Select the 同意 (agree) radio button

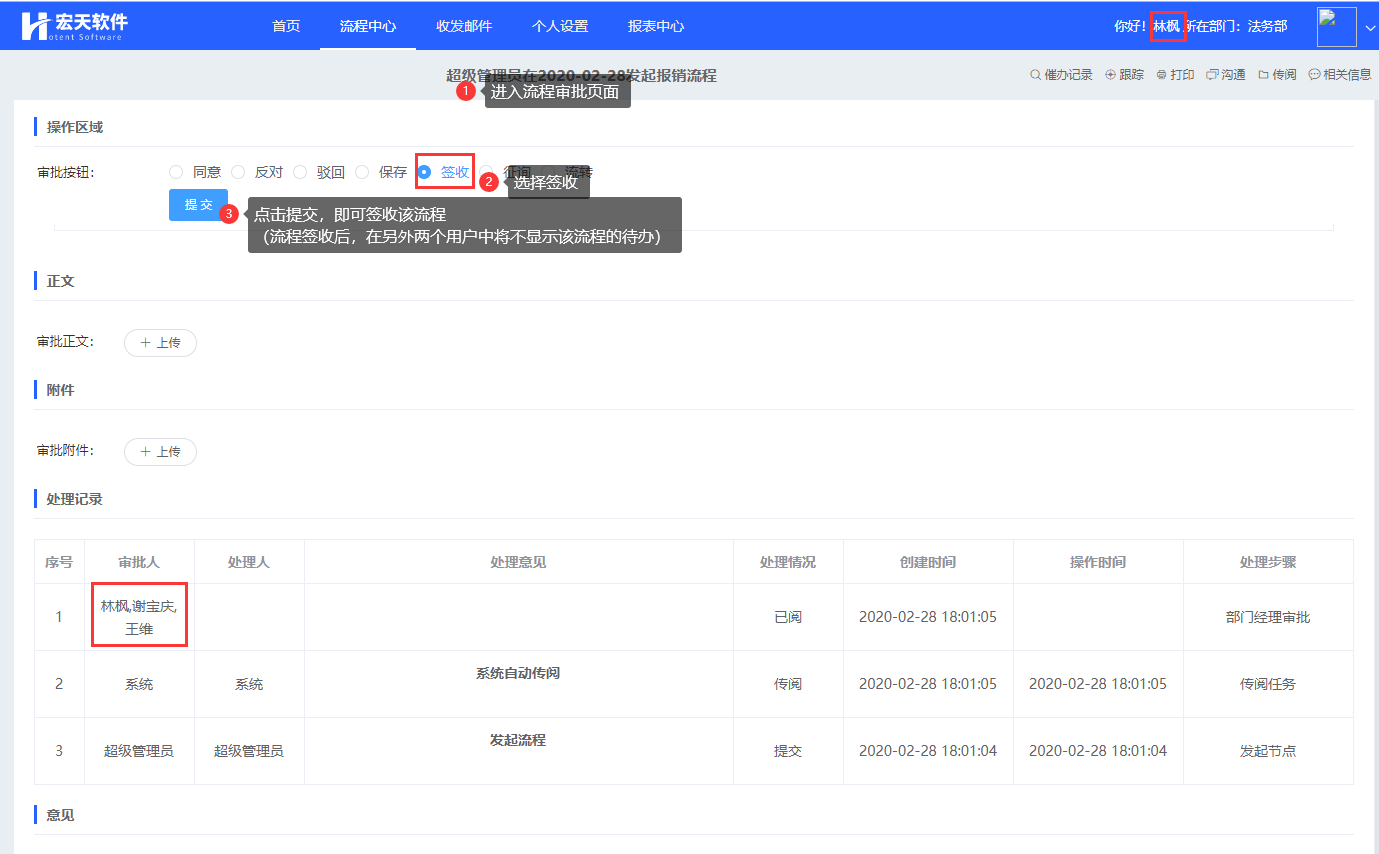[176, 172]
